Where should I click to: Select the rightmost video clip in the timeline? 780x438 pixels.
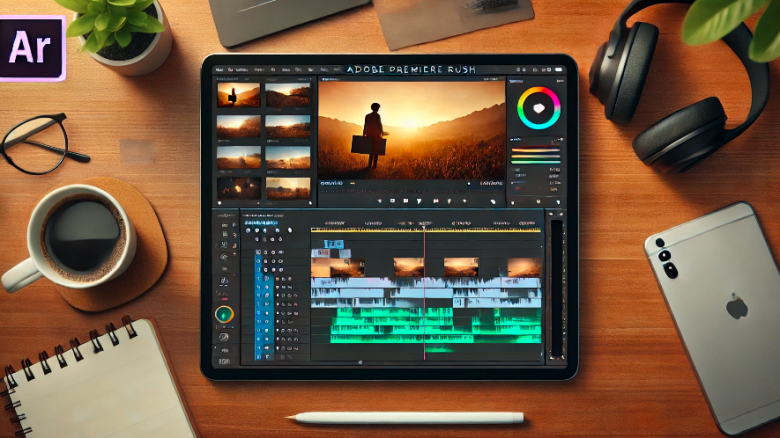[x=524, y=267]
